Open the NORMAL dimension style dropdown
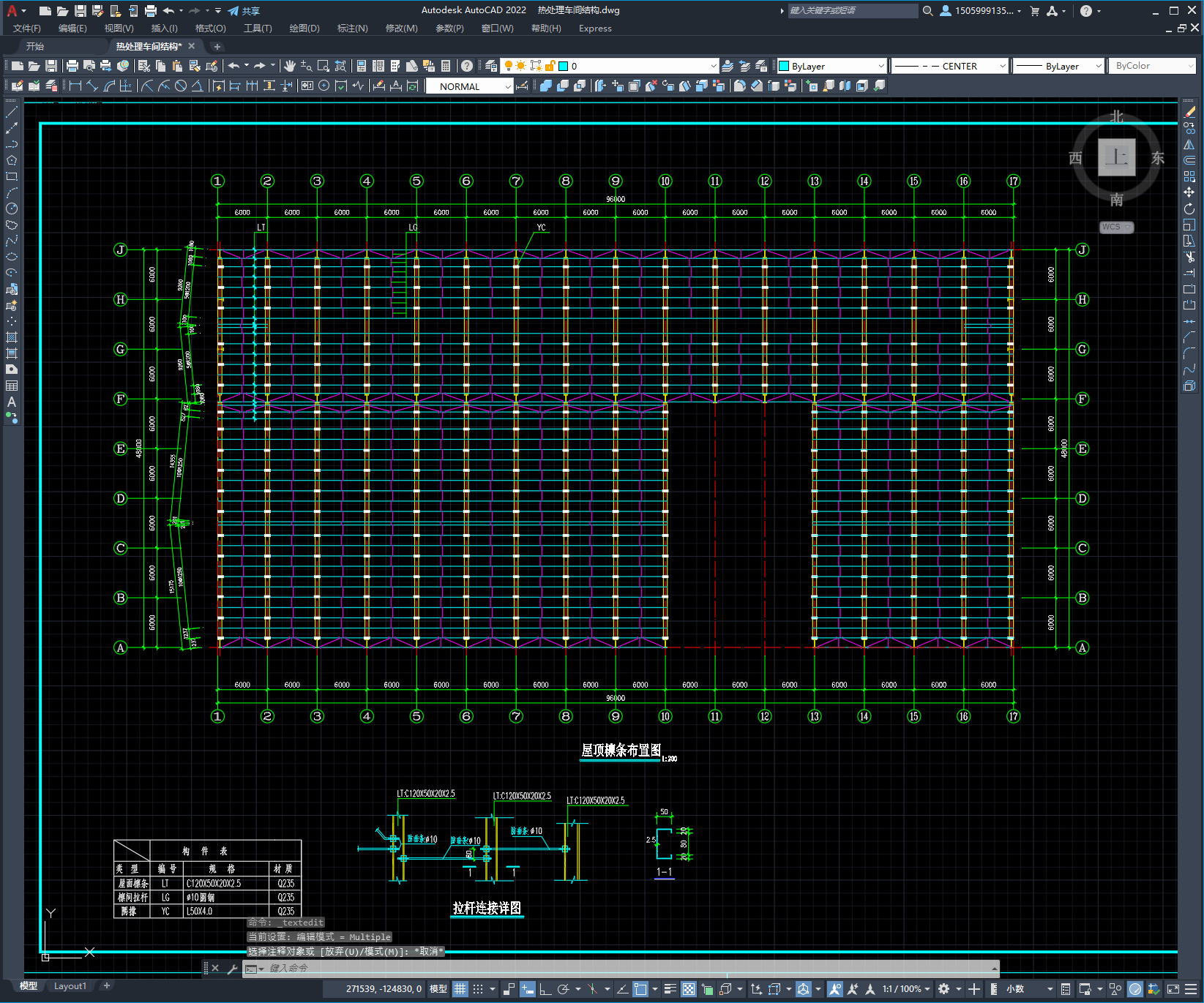This screenshot has width=1204, height=1003. 469,86
